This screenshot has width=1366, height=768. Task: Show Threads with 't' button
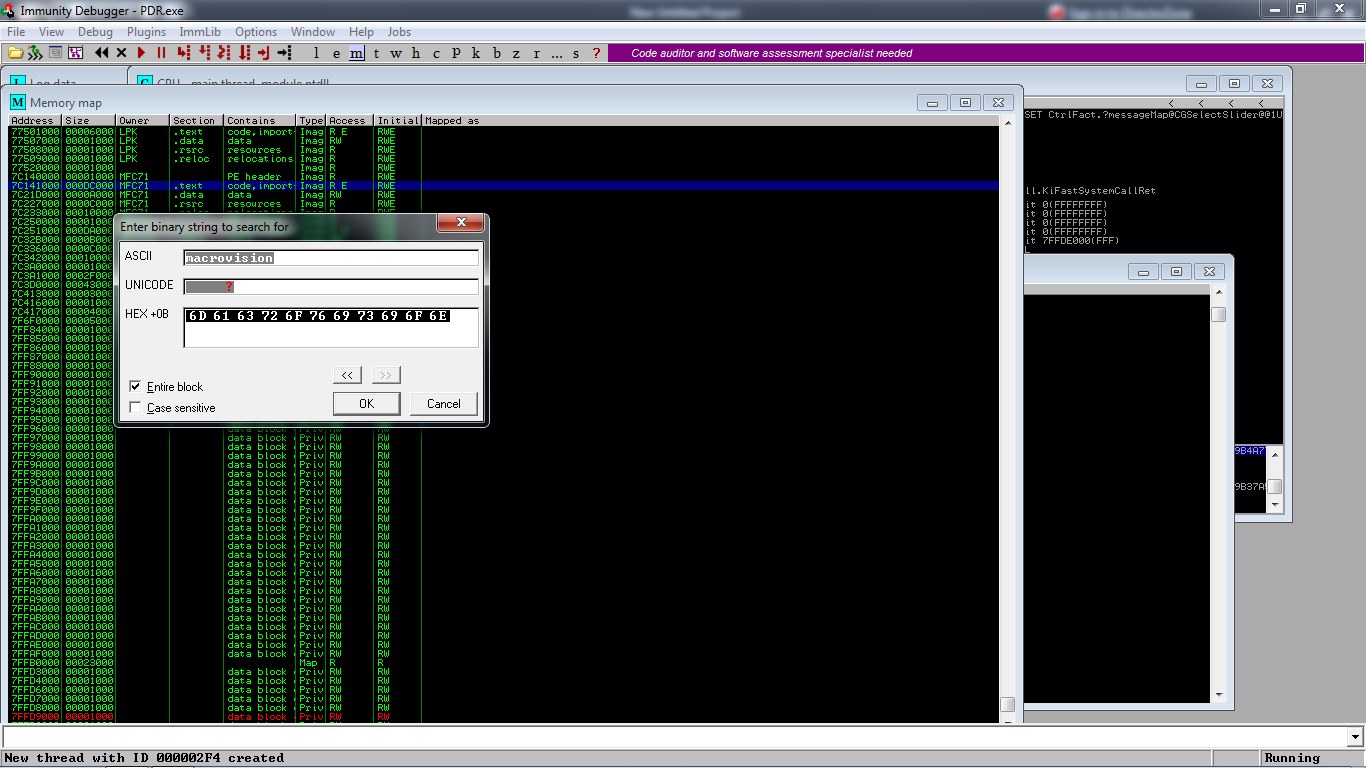tap(376, 53)
